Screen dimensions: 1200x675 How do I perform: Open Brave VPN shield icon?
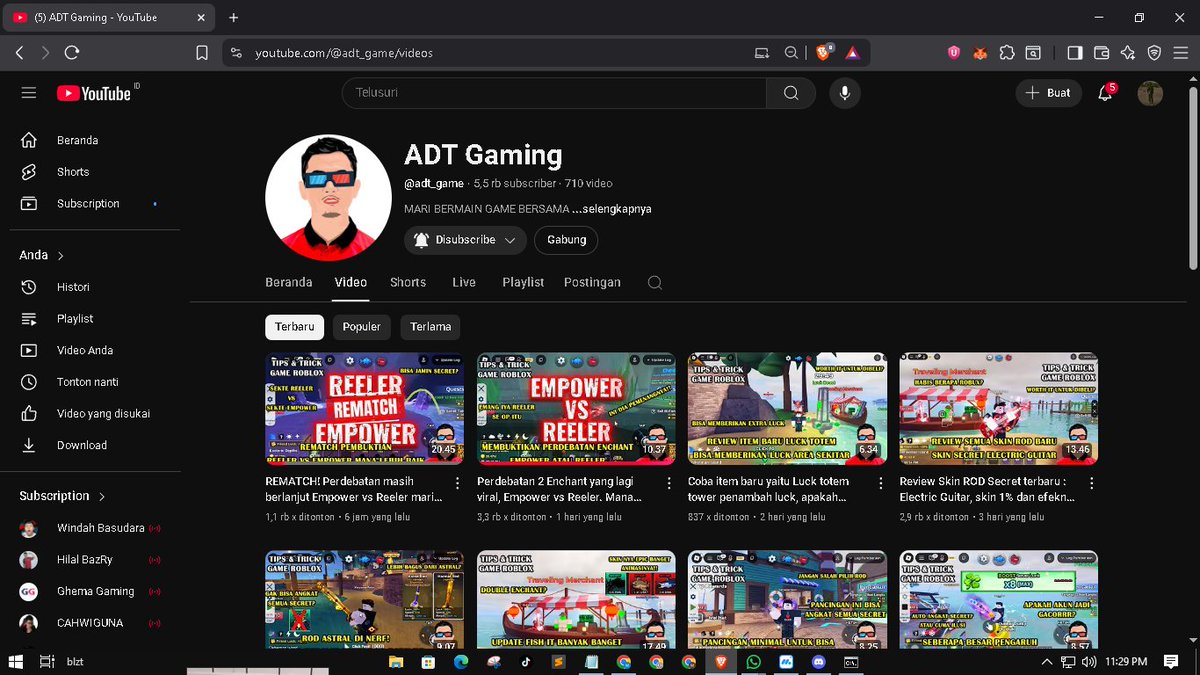(x=1154, y=53)
